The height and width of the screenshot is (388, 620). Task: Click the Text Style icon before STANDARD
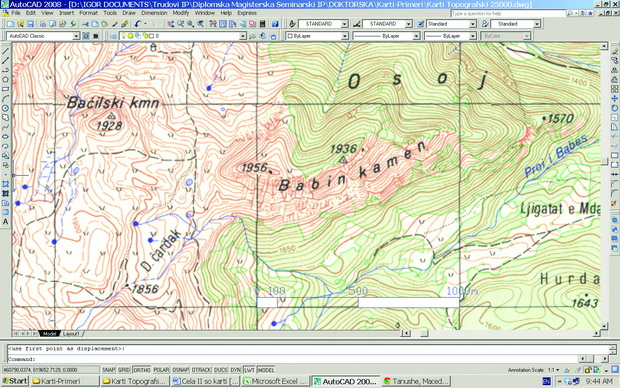pyautogui.click(x=292, y=24)
